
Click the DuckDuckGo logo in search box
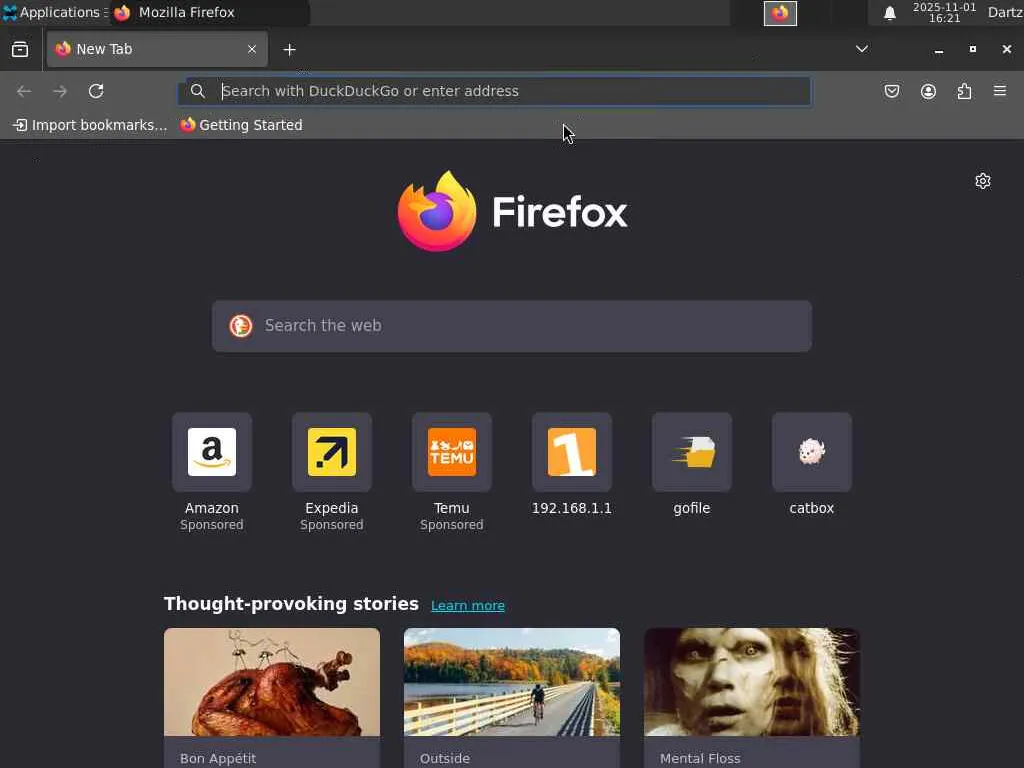pos(241,326)
